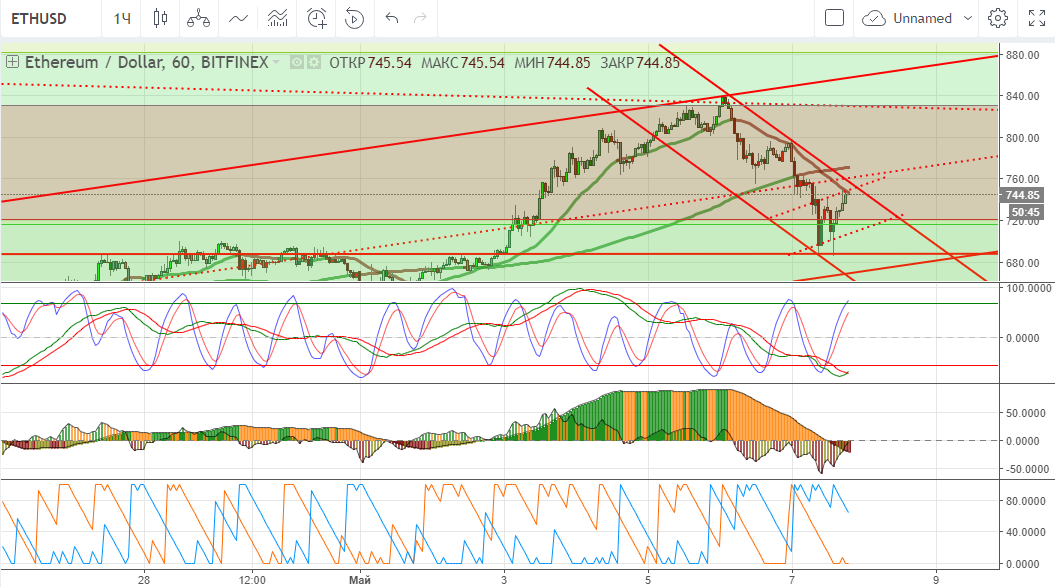Image resolution: width=1055 pixels, height=587 pixels.
Task: Open the dropdown arrow after BITFINEX
Action: 277,63
